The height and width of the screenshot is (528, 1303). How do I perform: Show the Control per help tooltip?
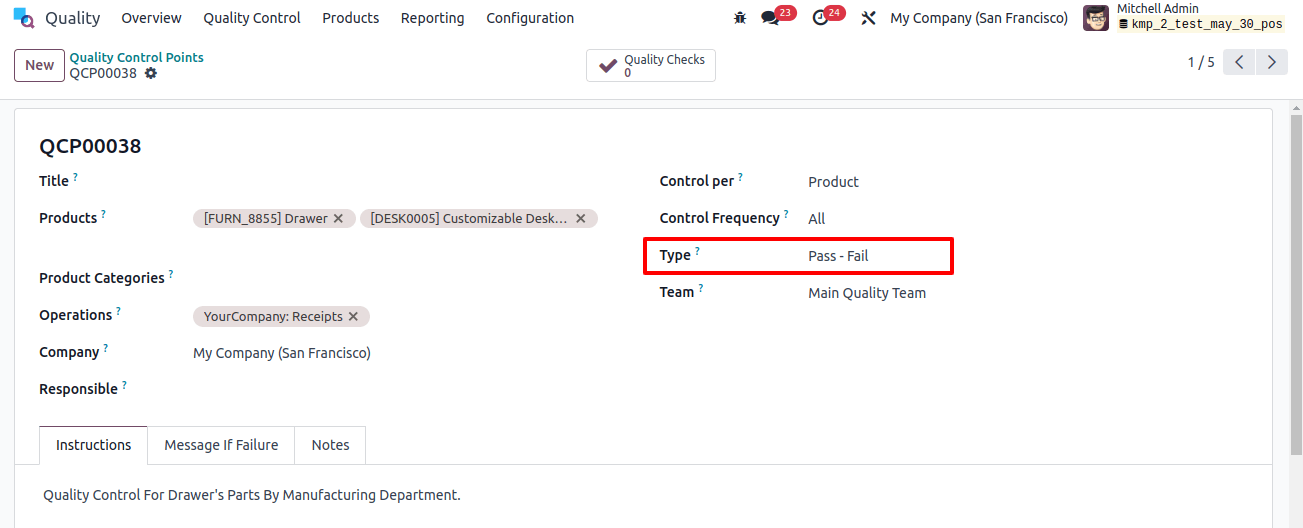tap(740, 177)
